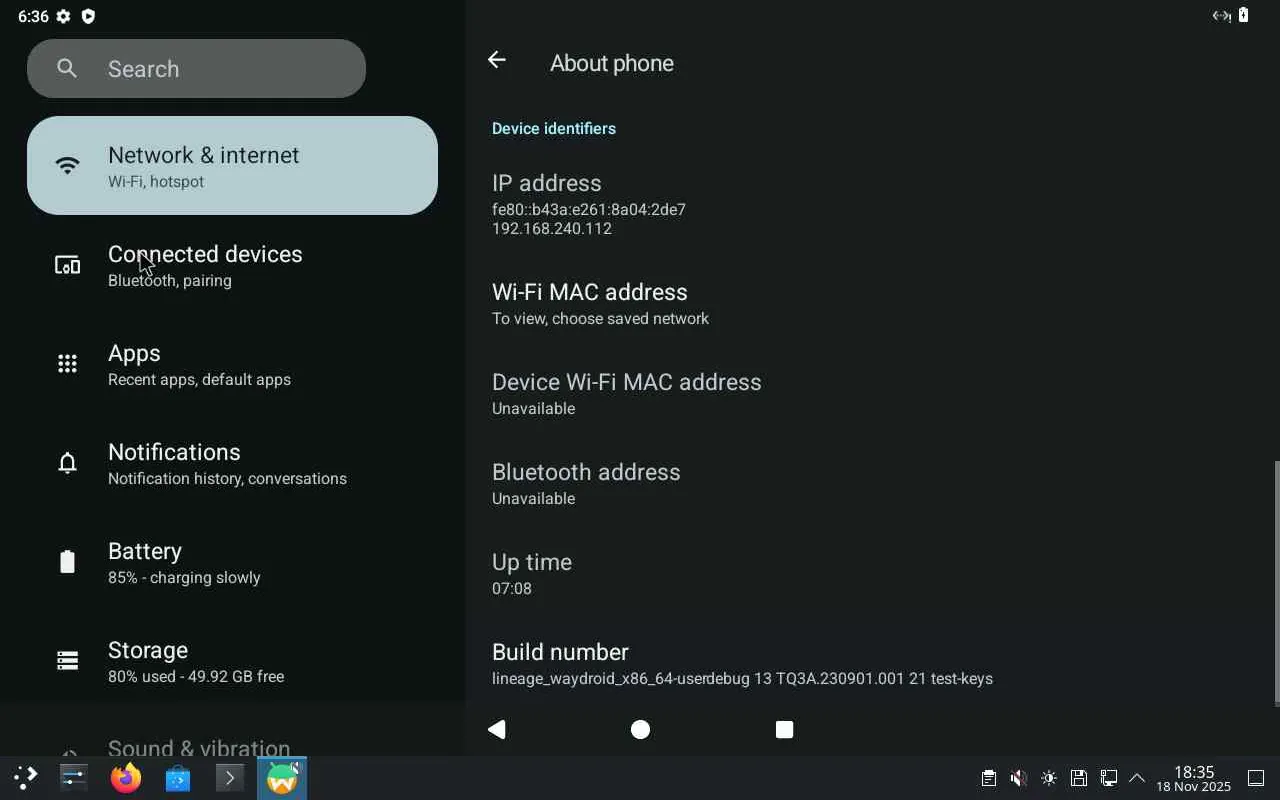Open Storage settings

click(x=232, y=661)
